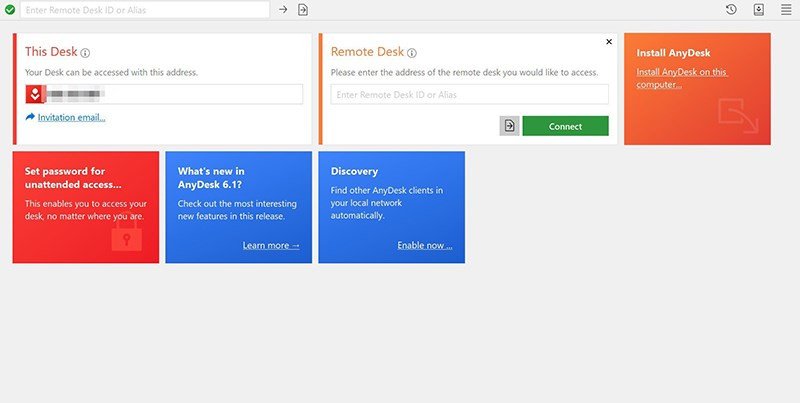Select the This Desk address field

(x=164, y=94)
